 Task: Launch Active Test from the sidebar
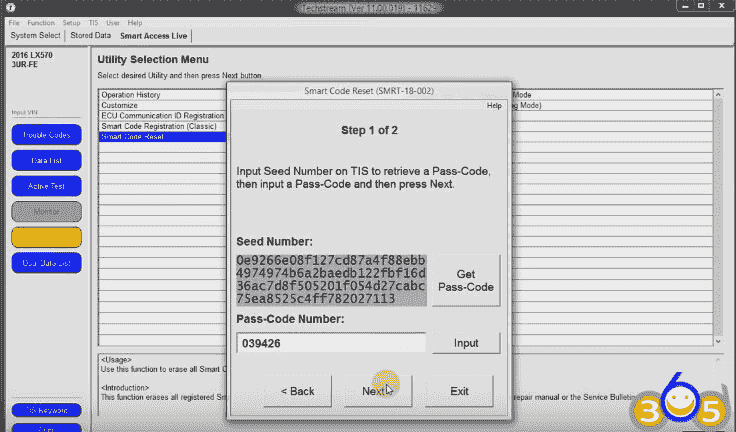click(46, 186)
